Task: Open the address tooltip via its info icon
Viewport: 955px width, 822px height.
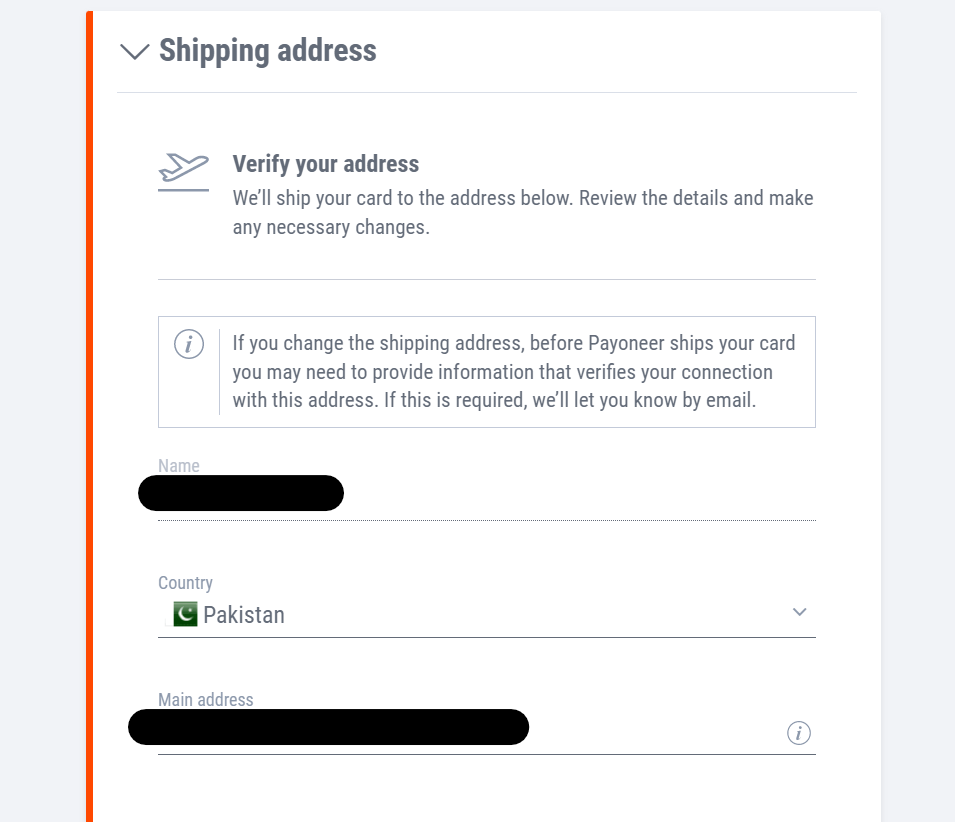Action: pyautogui.click(x=799, y=733)
